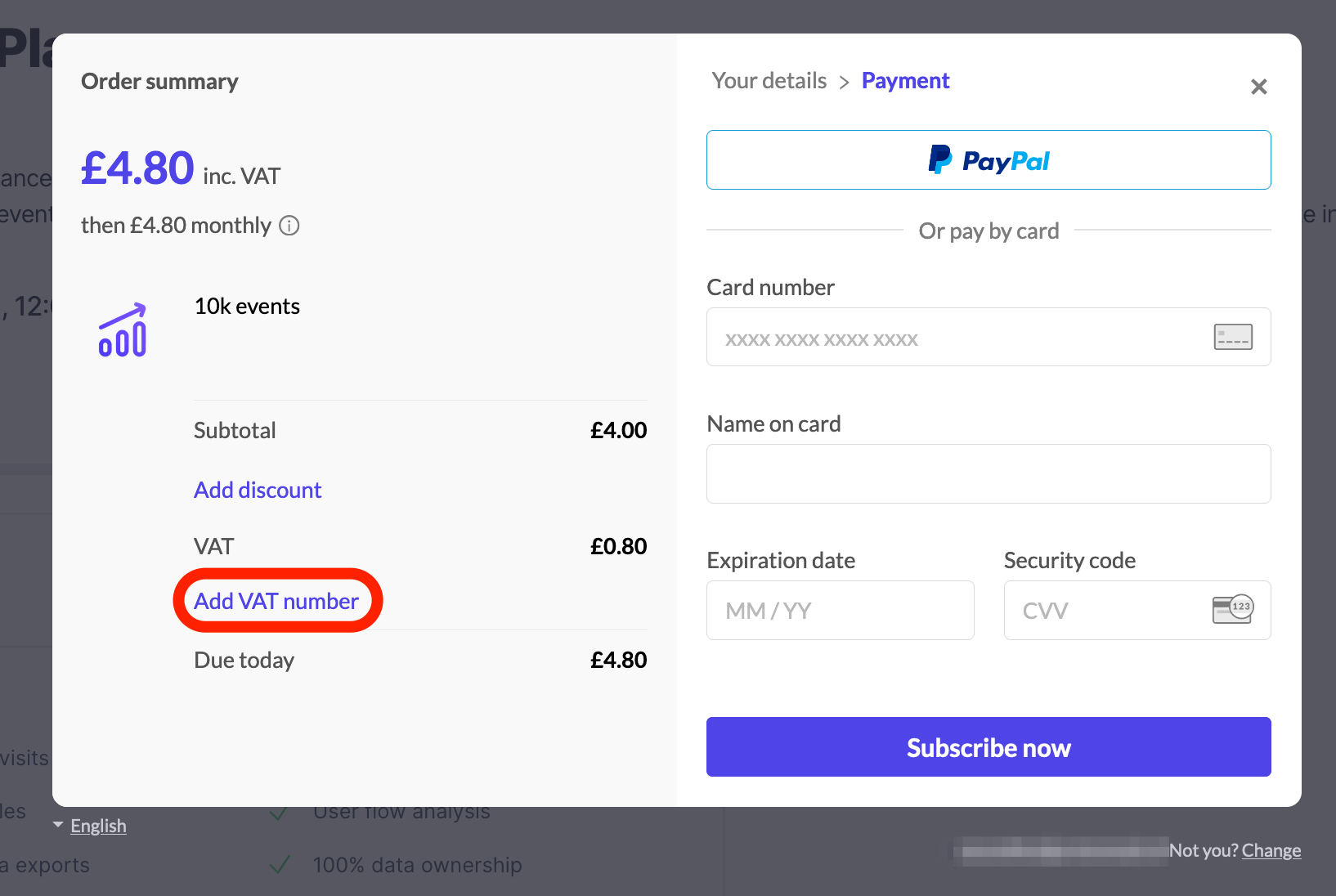Click the Change account link
Viewport: 1336px width, 896px height.
(x=1271, y=850)
